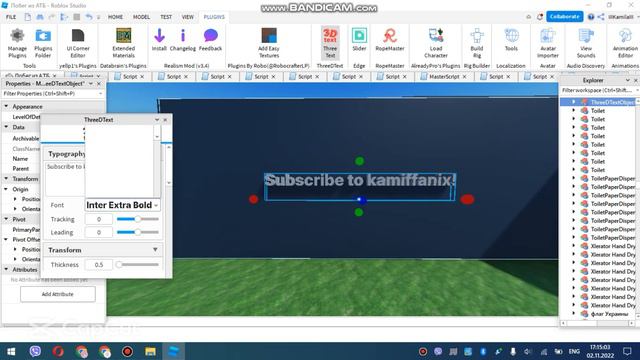Open Extended Materials plugin
640x360 pixels.
123,43
